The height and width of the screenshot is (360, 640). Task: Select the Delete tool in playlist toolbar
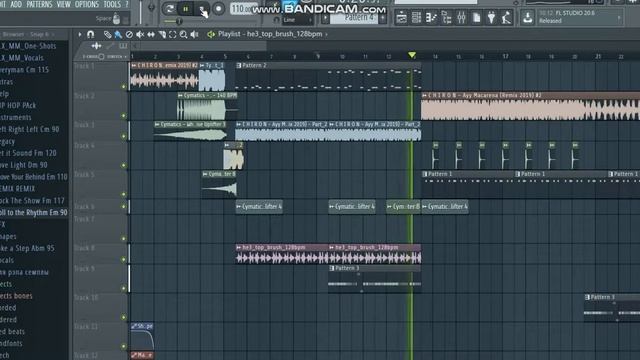[129, 35]
